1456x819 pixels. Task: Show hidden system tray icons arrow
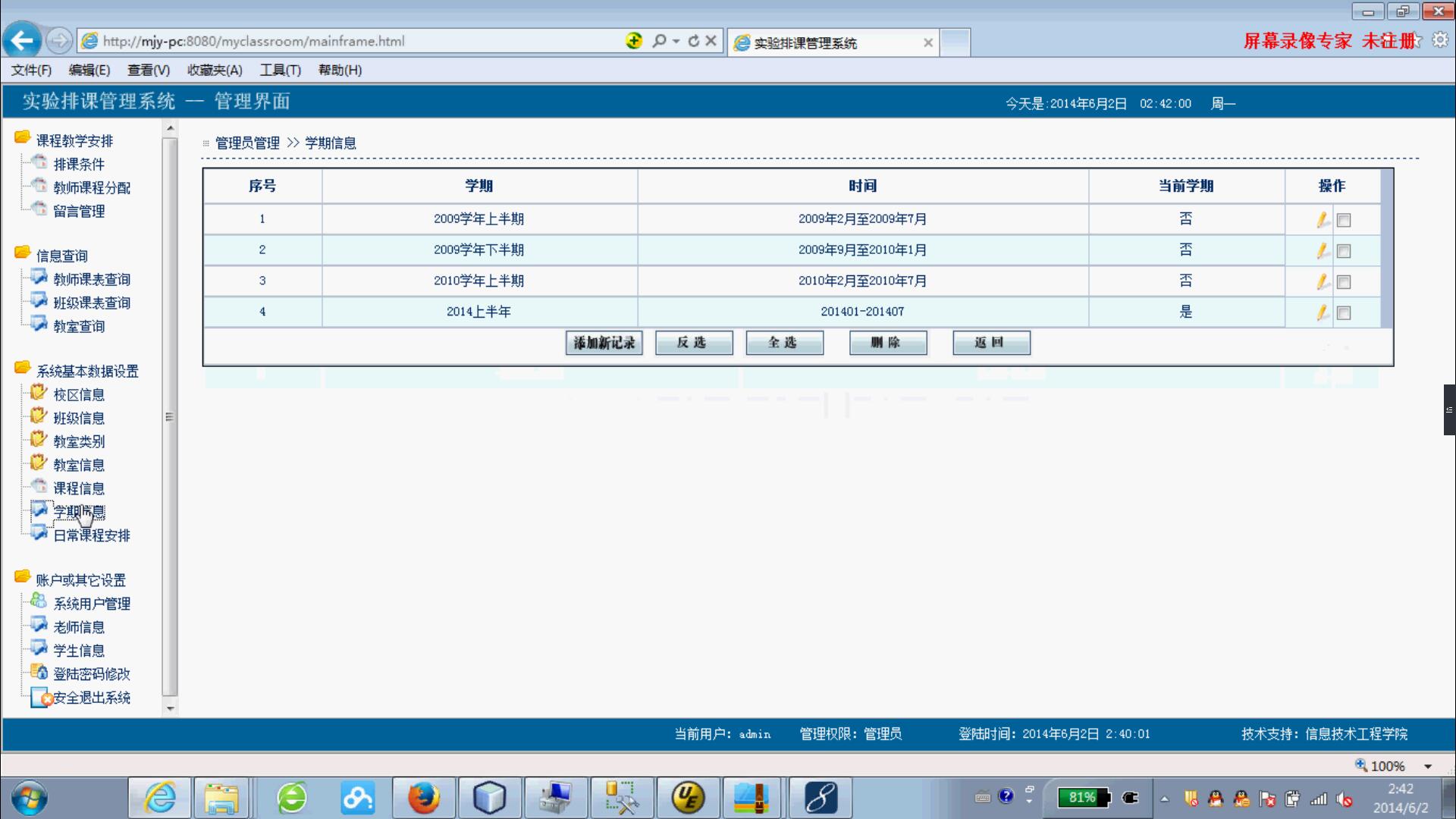tap(1165, 799)
